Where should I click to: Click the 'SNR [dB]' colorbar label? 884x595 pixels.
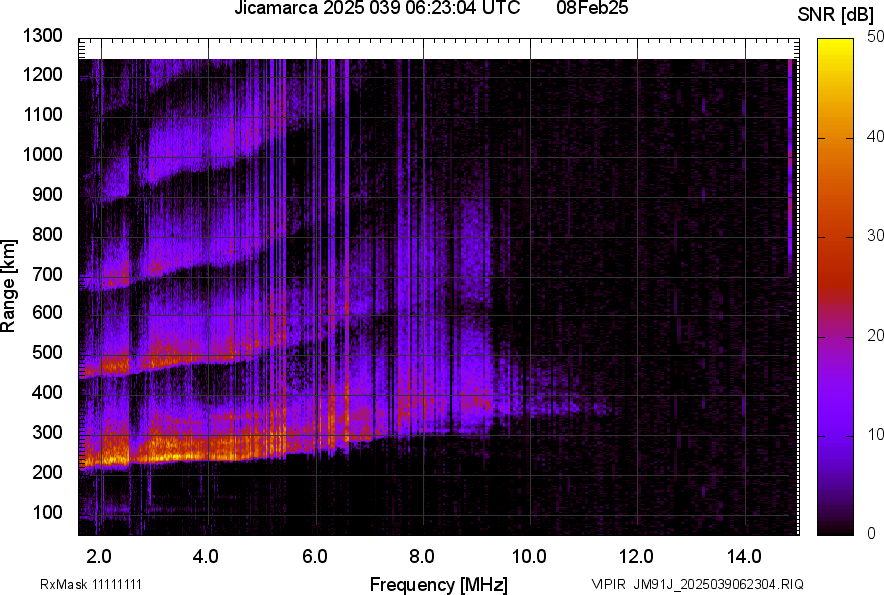(835, 15)
